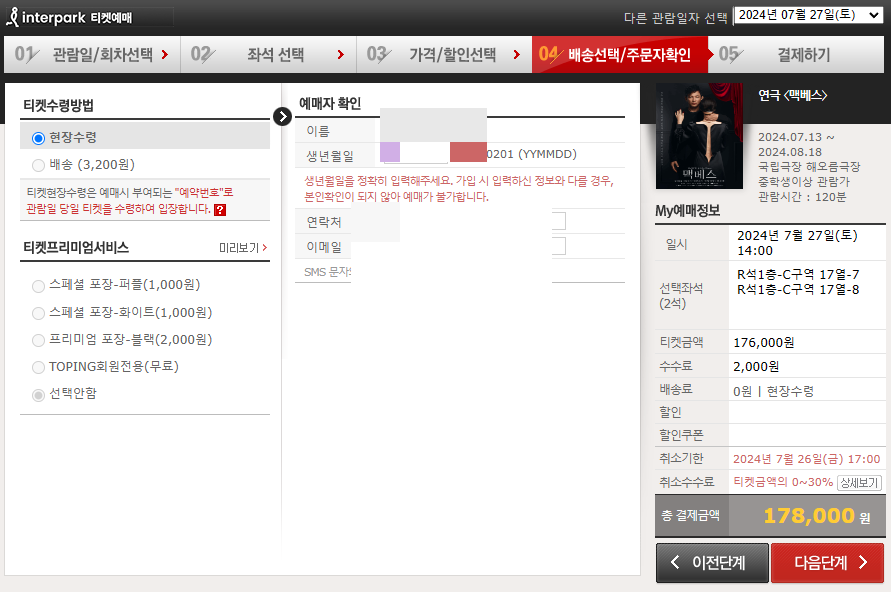Click the black circular arrow beside 예매자 확인

283,116
